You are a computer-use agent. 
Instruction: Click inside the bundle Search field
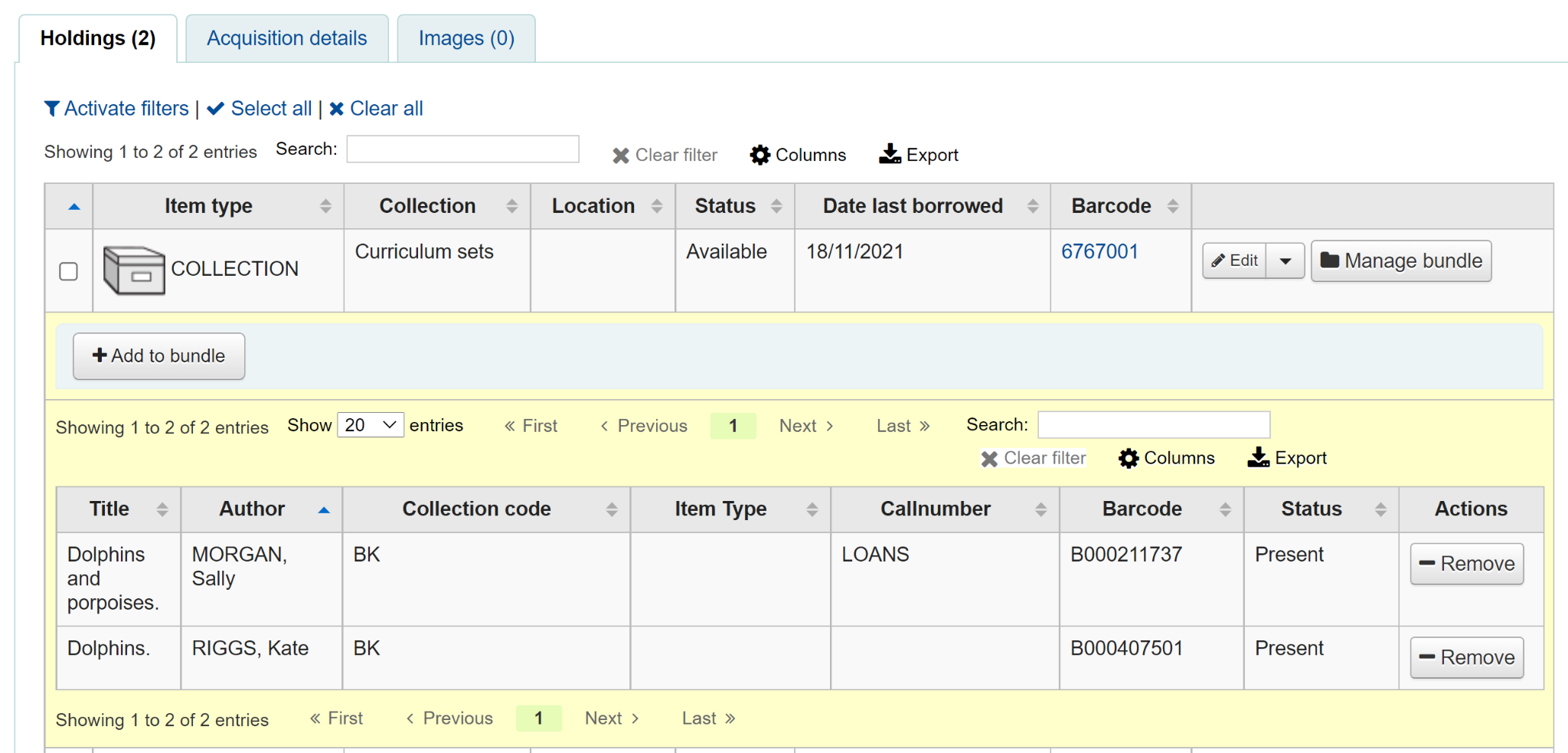pos(1153,424)
